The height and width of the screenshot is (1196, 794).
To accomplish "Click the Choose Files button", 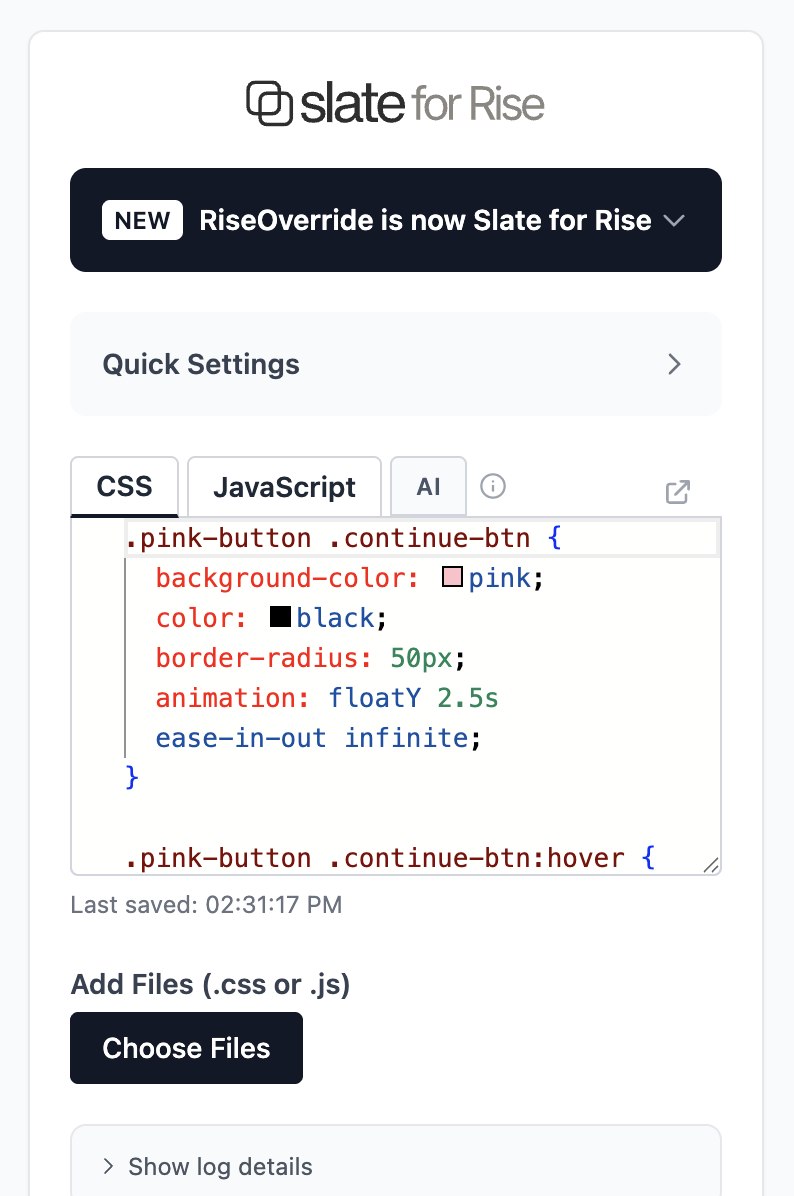I will pos(186,1047).
